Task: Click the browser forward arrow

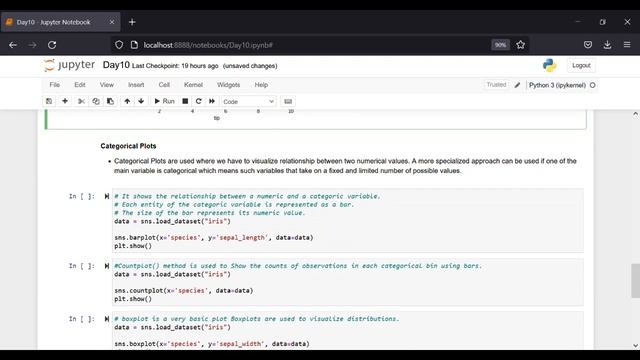Action: tap(32, 45)
